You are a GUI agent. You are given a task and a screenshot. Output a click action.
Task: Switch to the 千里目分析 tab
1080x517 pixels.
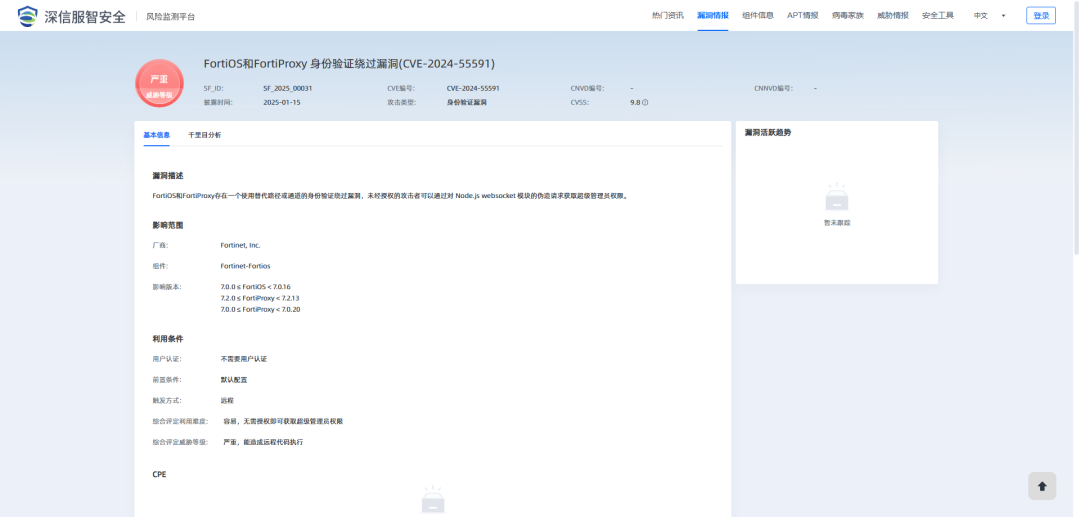pos(205,135)
